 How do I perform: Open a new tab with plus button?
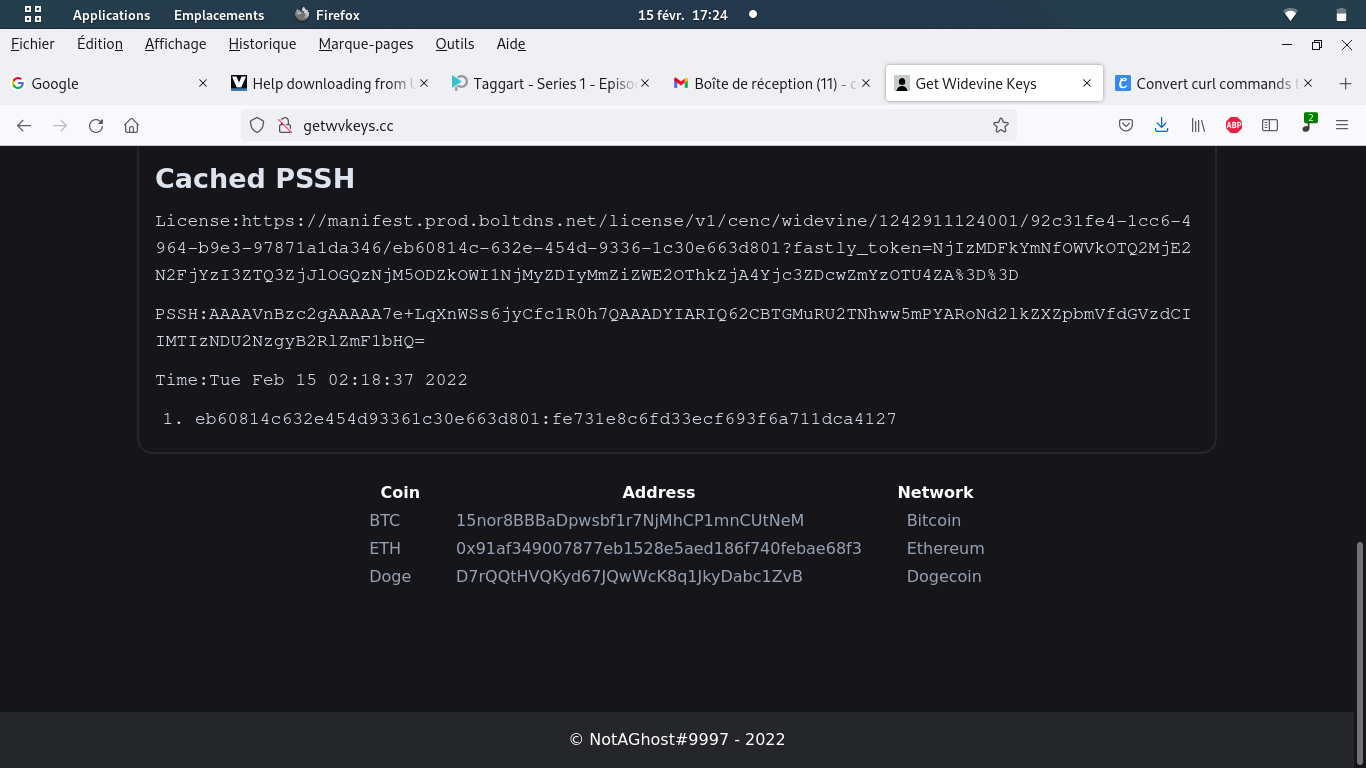(x=1345, y=84)
